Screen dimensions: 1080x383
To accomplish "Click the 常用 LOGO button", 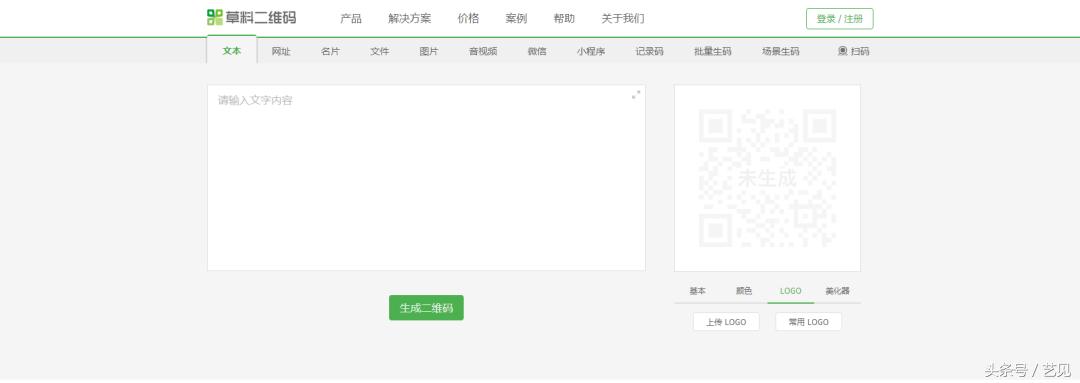I will 809,322.
